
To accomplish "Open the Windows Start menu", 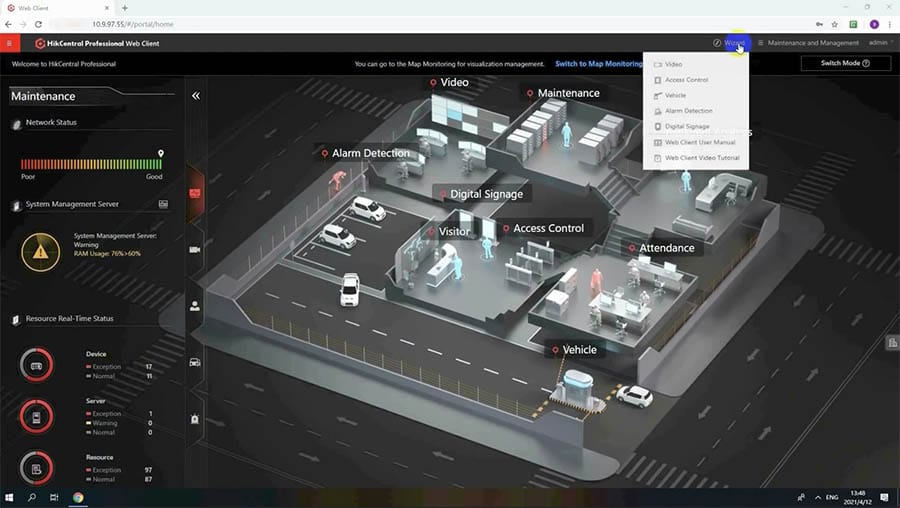I will 10,497.
